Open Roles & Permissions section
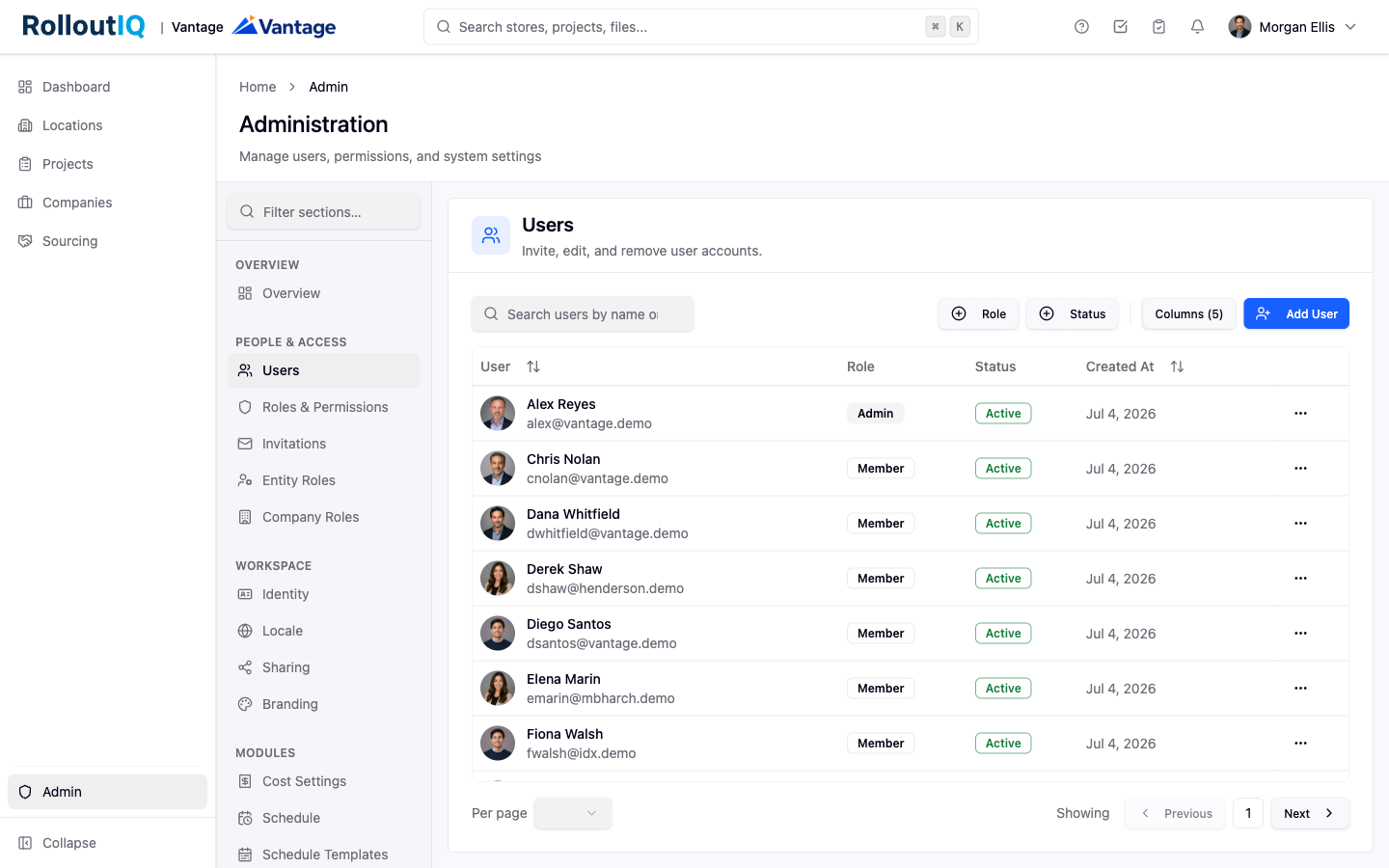Viewport: 1389px width, 868px height. [x=323, y=407]
